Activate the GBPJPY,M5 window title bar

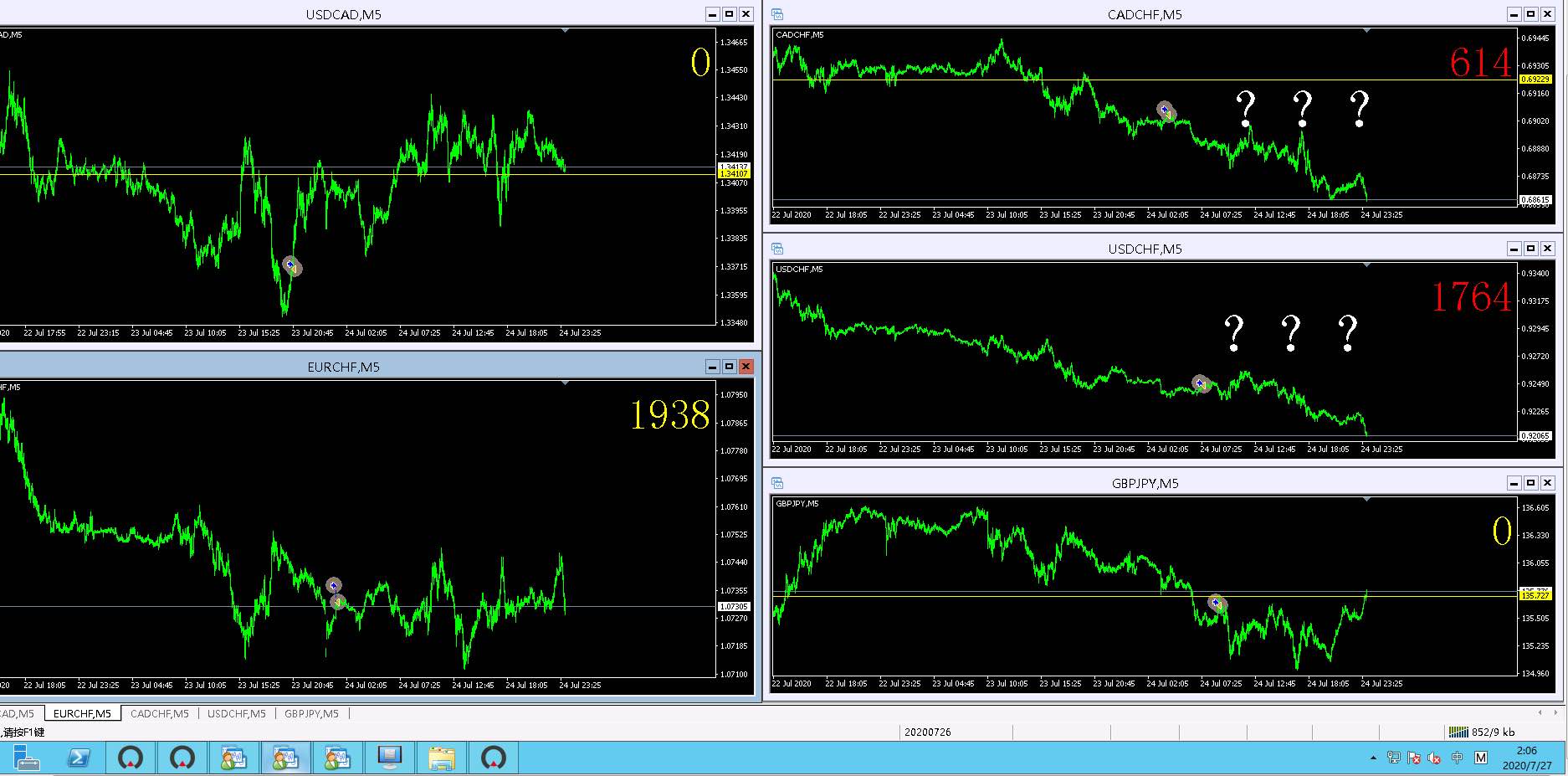click(1145, 483)
